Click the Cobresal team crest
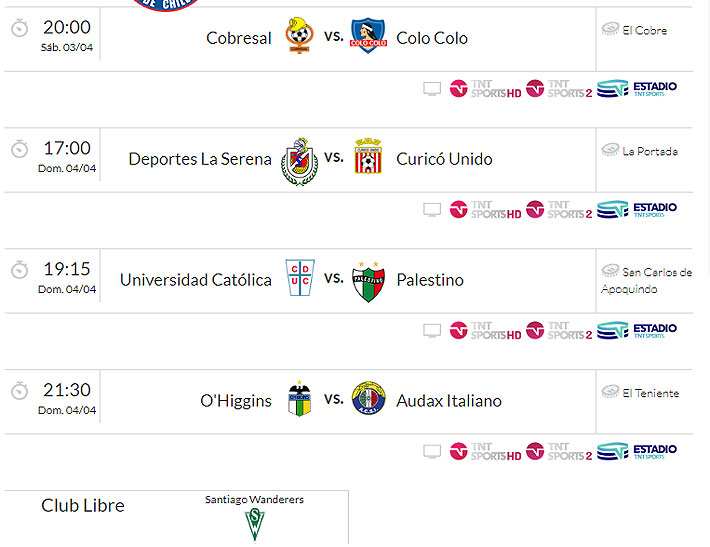The height and width of the screenshot is (547, 710). pyautogui.click(x=299, y=37)
